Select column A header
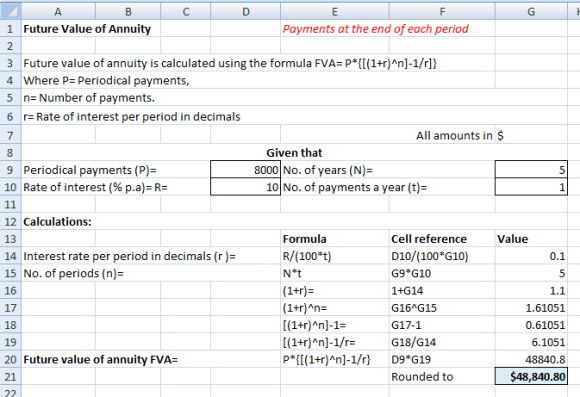The image size is (580, 397). pyautogui.click(x=58, y=11)
